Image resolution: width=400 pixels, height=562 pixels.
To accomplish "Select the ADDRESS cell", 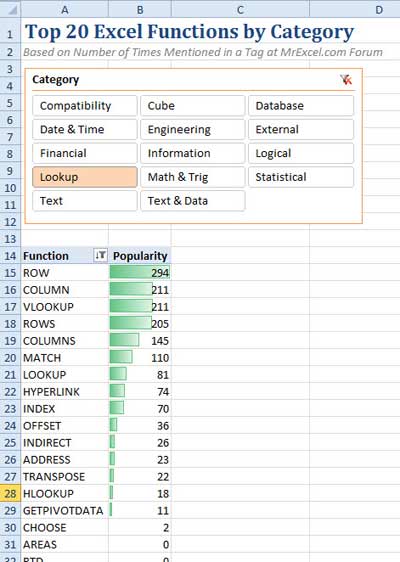I will 65,460.
